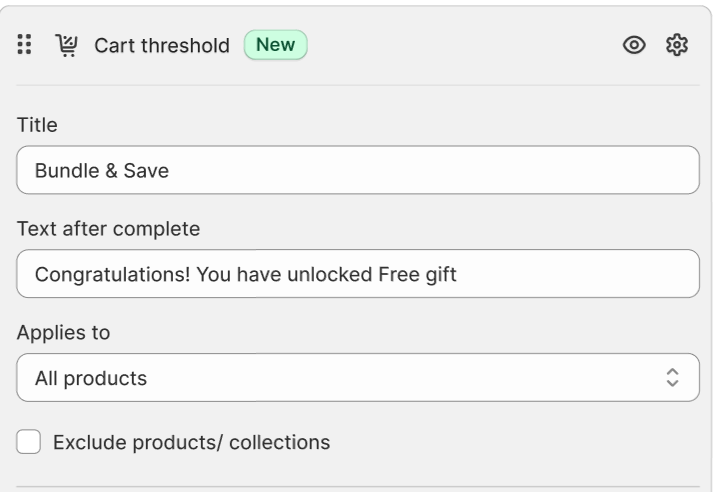
Task: Click the Exclude products/ collections label
Action: 191,442
